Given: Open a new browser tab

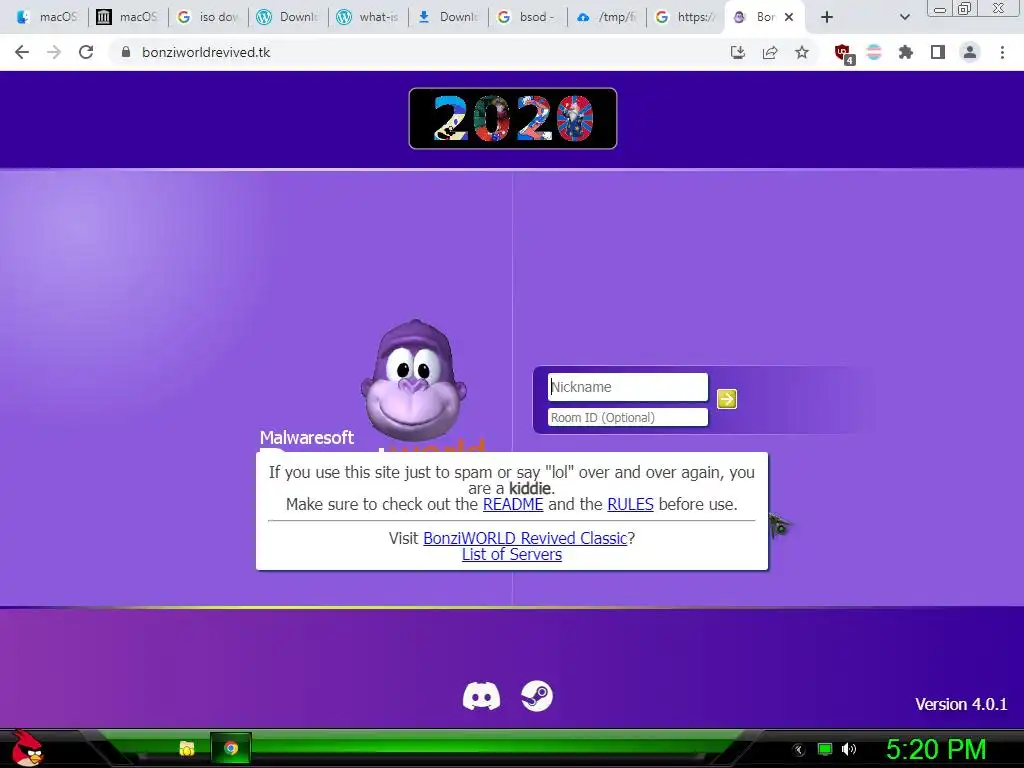Looking at the screenshot, I should click(x=827, y=17).
